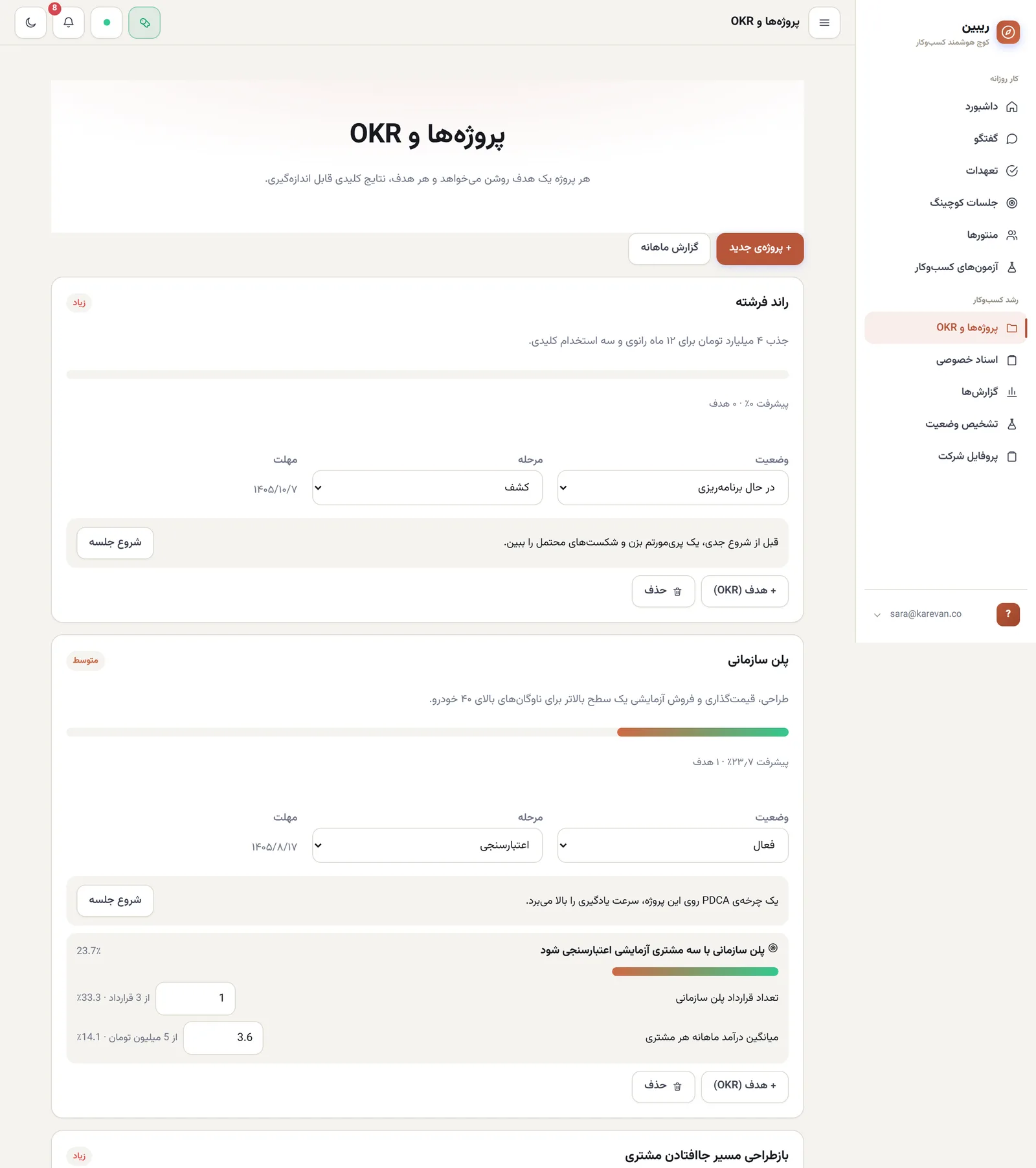Click the گزارش‌ها bar chart icon
The width and height of the screenshot is (1036, 1168).
[1012, 392]
